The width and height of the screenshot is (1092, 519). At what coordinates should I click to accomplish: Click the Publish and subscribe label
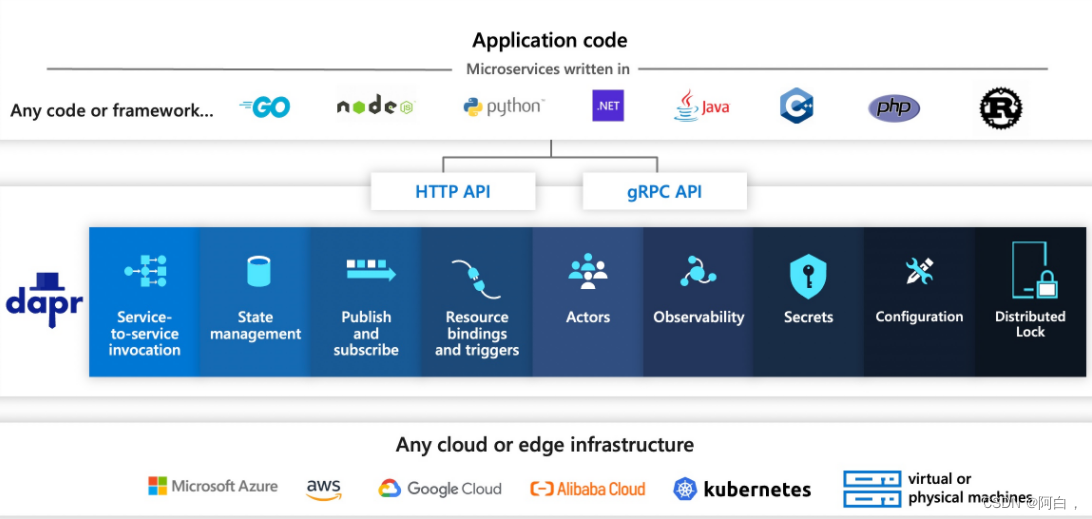point(366,334)
